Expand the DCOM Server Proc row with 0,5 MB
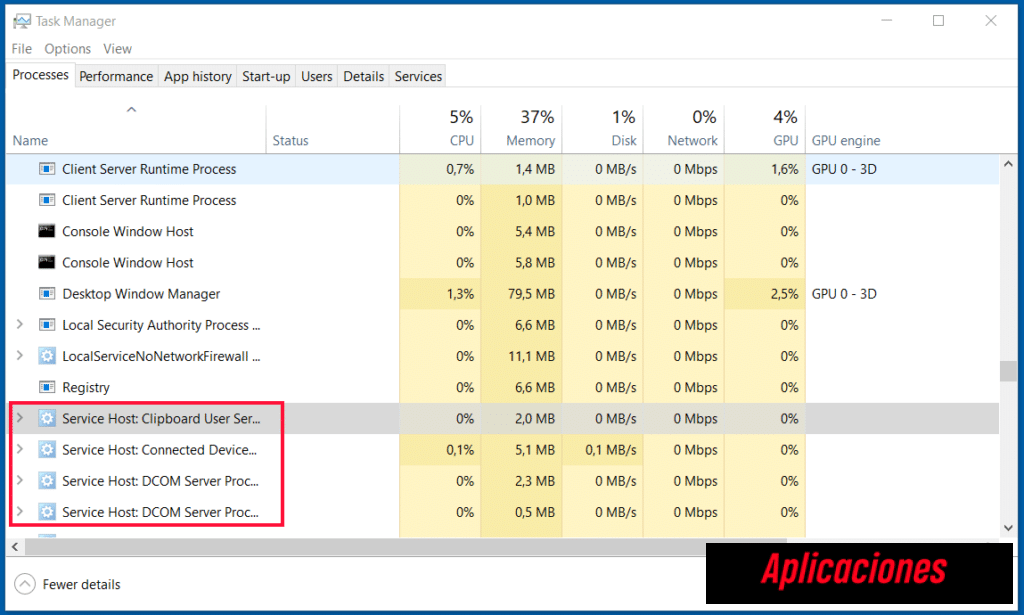 point(20,512)
